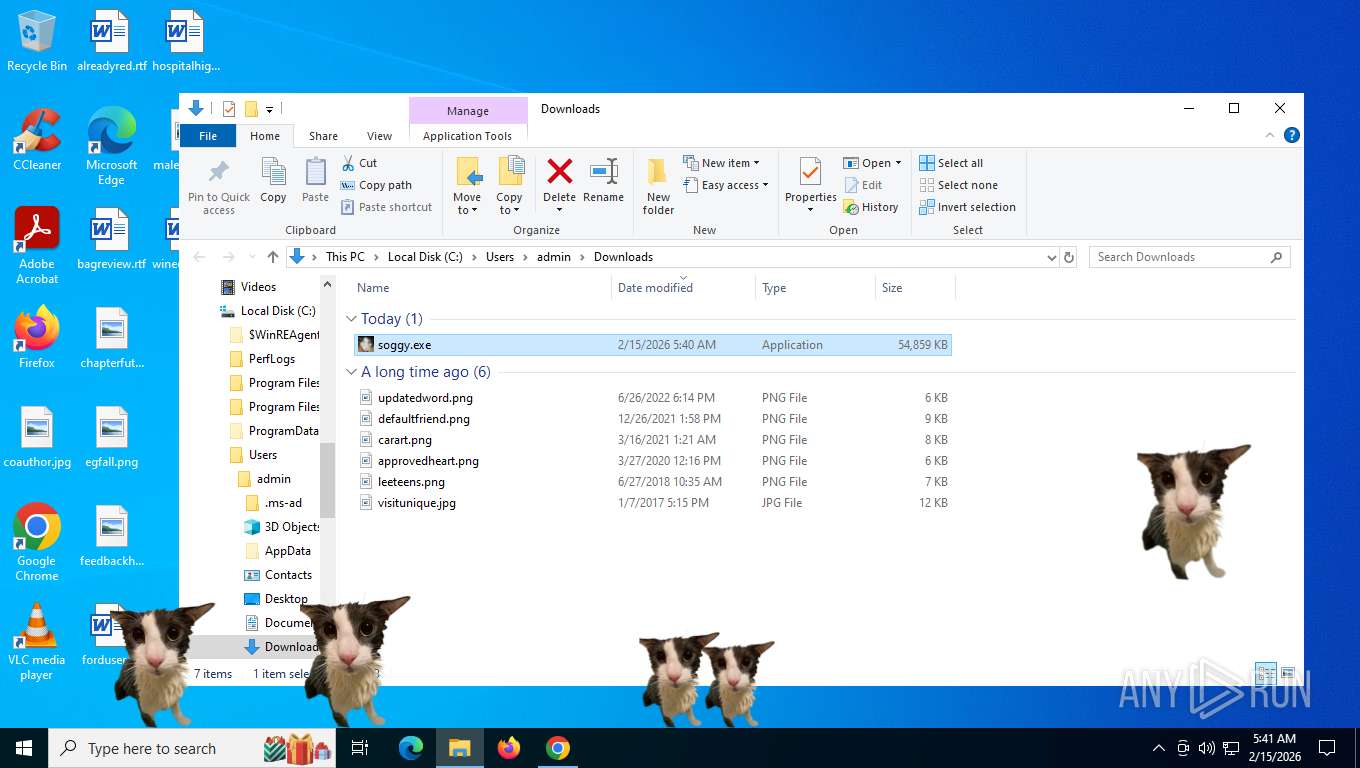Screen dimensions: 1360x768
Task: Switch to the Home tab
Action: pyautogui.click(x=265, y=136)
